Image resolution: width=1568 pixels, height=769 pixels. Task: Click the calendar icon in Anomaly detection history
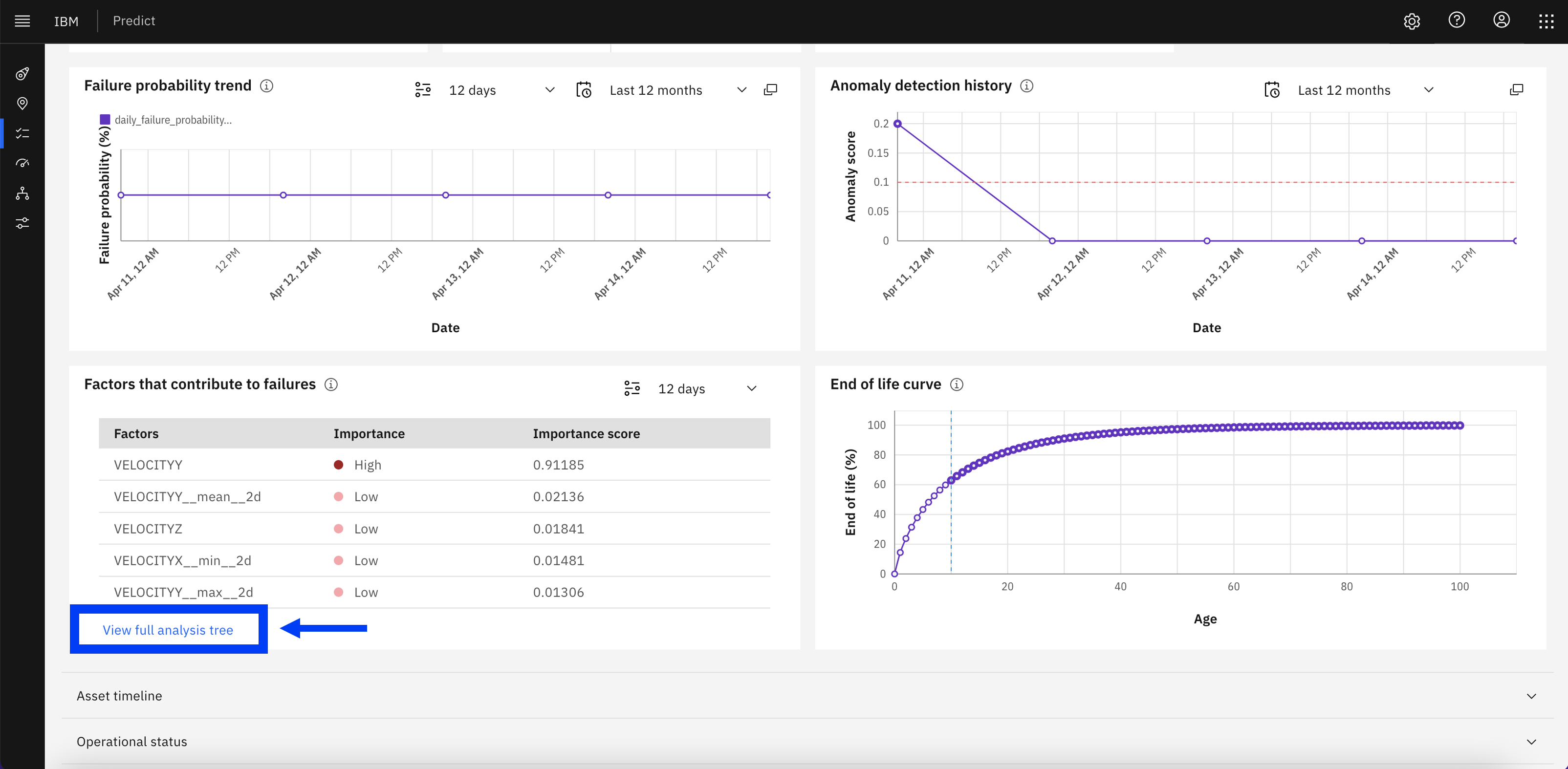coord(1272,90)
